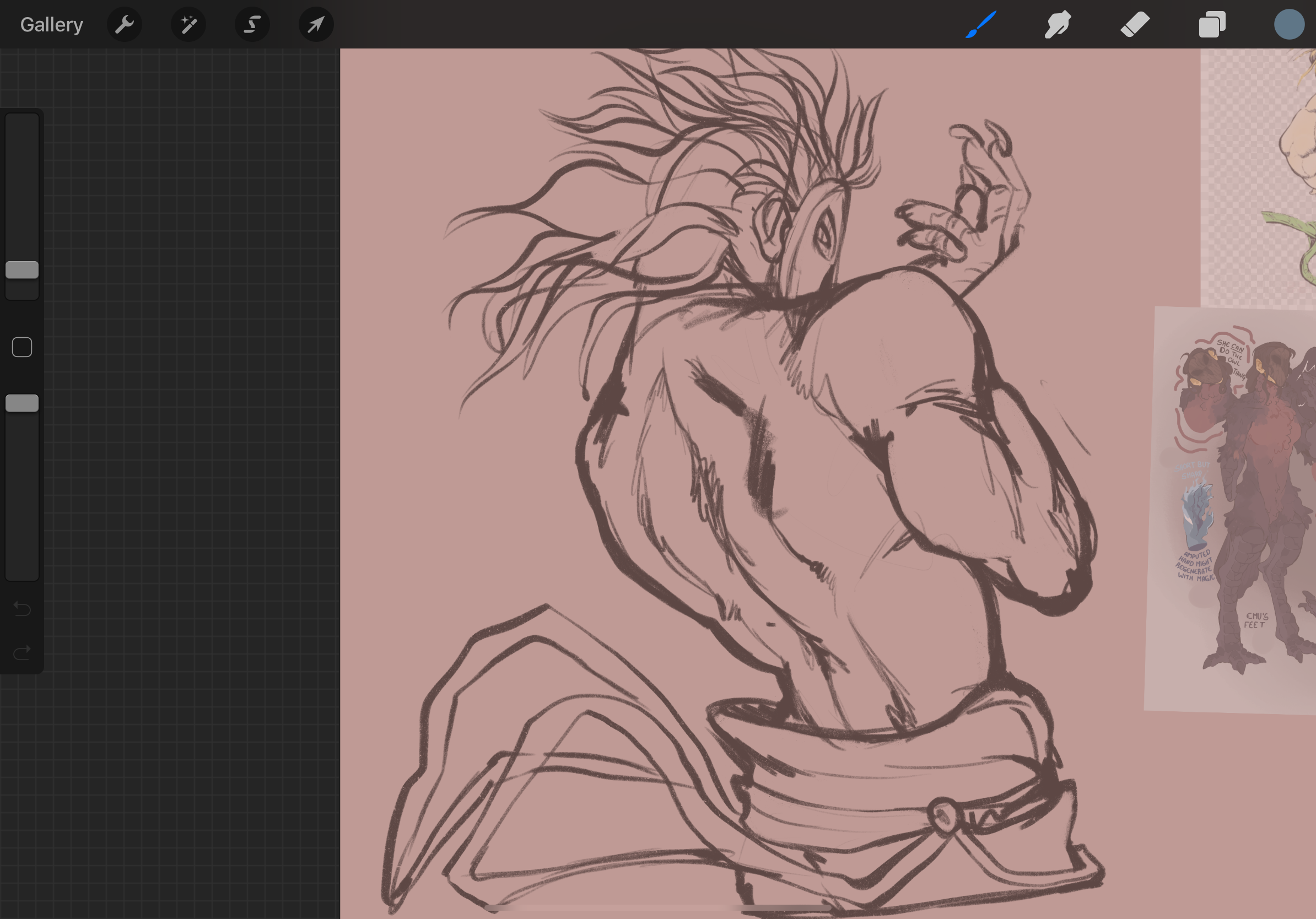Return to the Gallery
The image size is (1316, 919).
coord(52,25)
